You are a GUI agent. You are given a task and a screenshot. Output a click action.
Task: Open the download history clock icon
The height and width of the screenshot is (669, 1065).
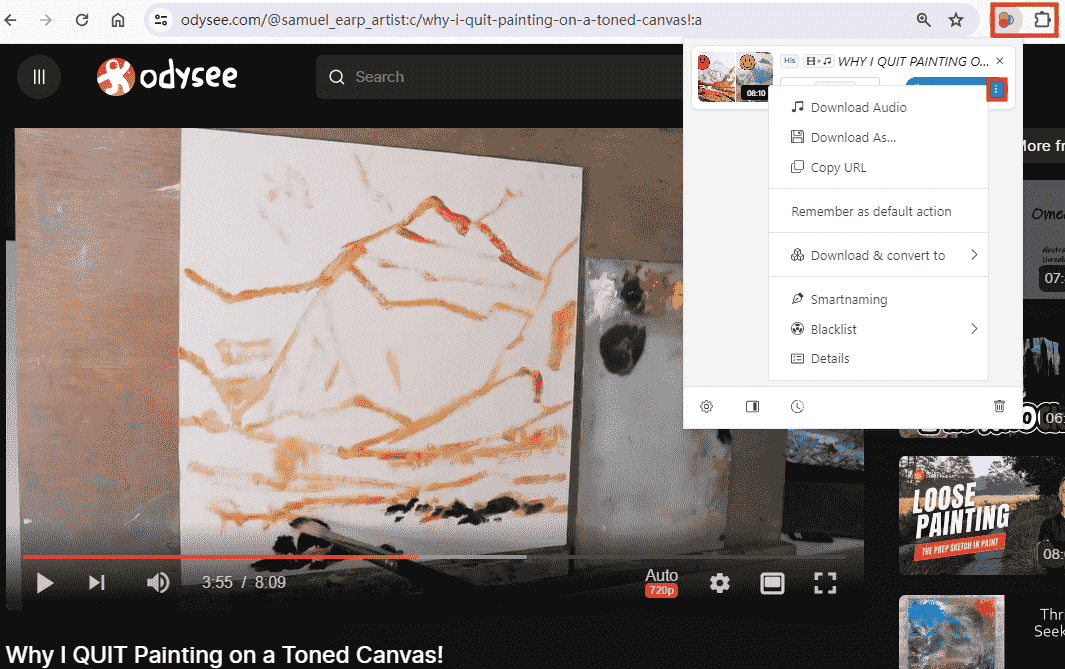[797, 407]
